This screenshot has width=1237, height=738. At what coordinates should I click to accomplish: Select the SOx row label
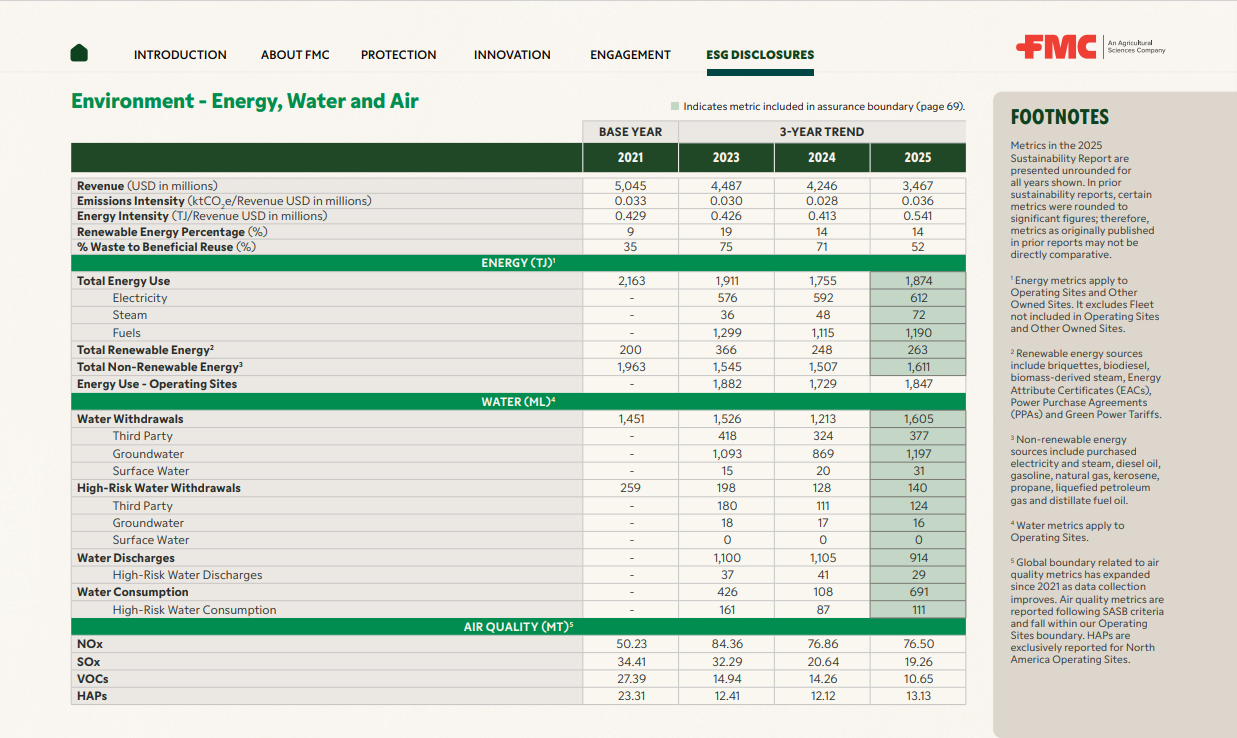pyautogui.click(x=89, y=662)
